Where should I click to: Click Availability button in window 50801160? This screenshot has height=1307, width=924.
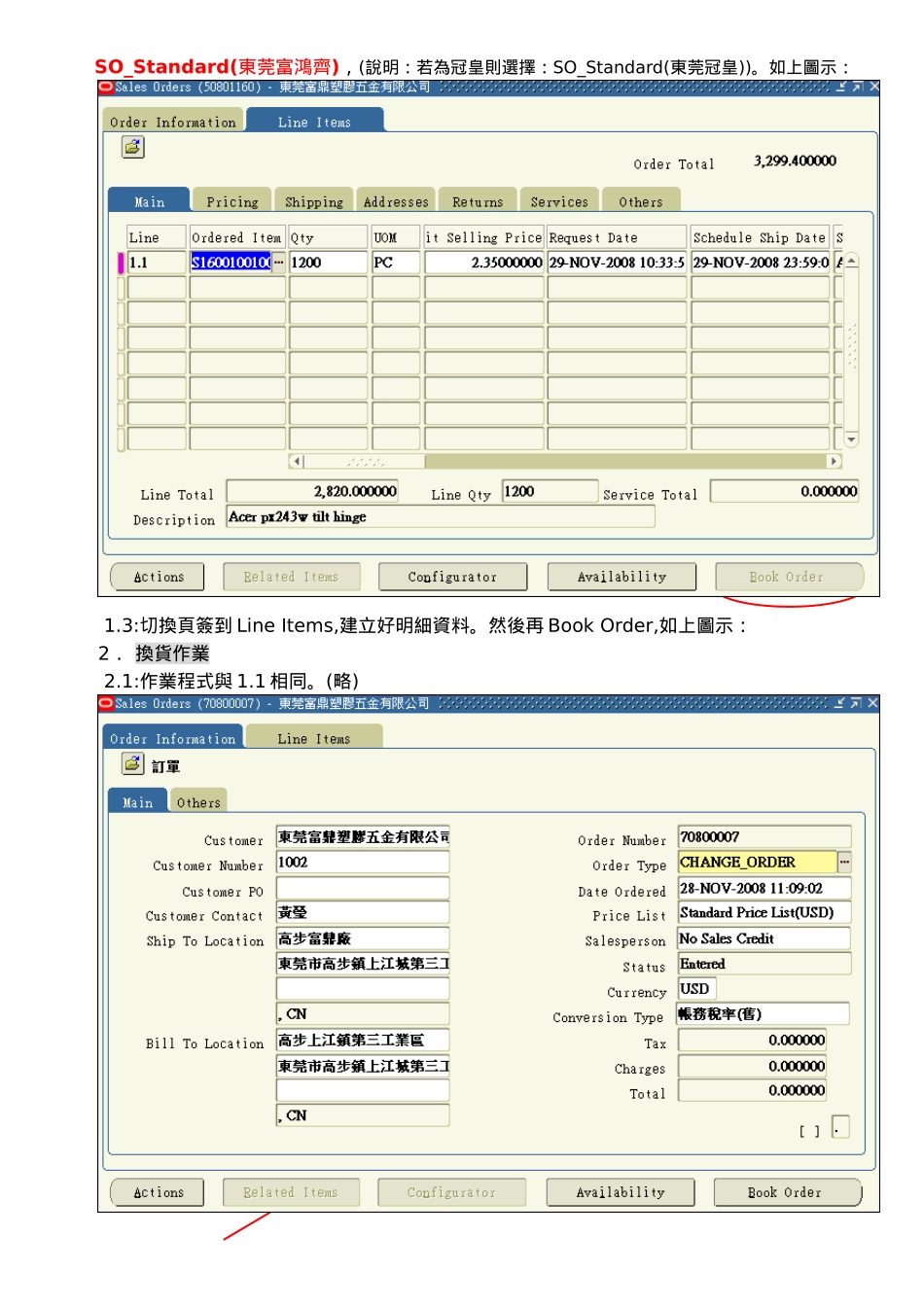[622, 577]
